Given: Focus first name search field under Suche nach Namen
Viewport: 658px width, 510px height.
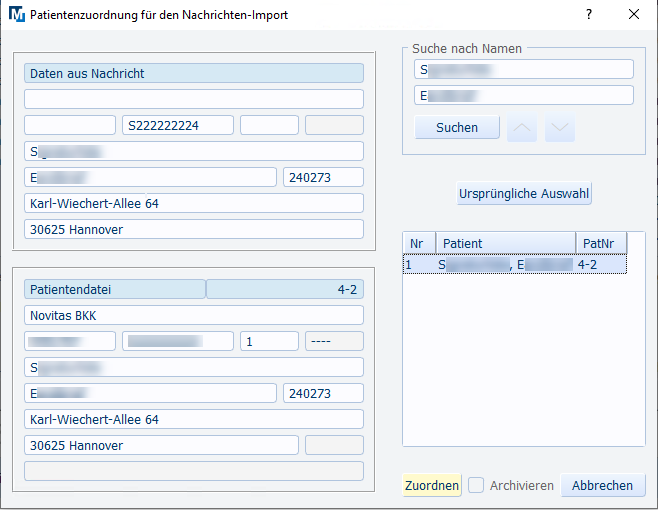Looking at the screenshot, I should [524, 95].
